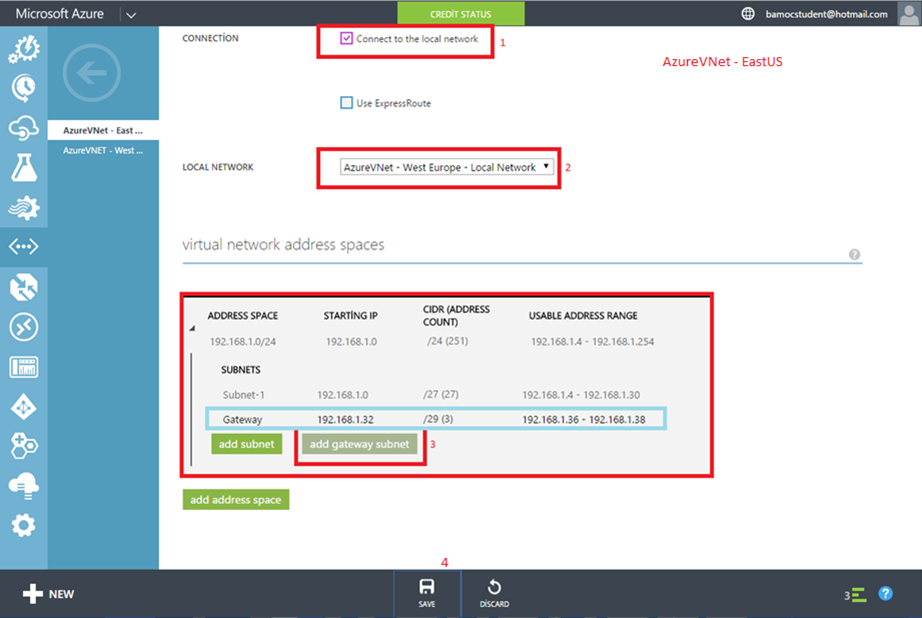Open the hexagons-with-plus Marketplace icon
922x618 pixels.
pos(24,446)
